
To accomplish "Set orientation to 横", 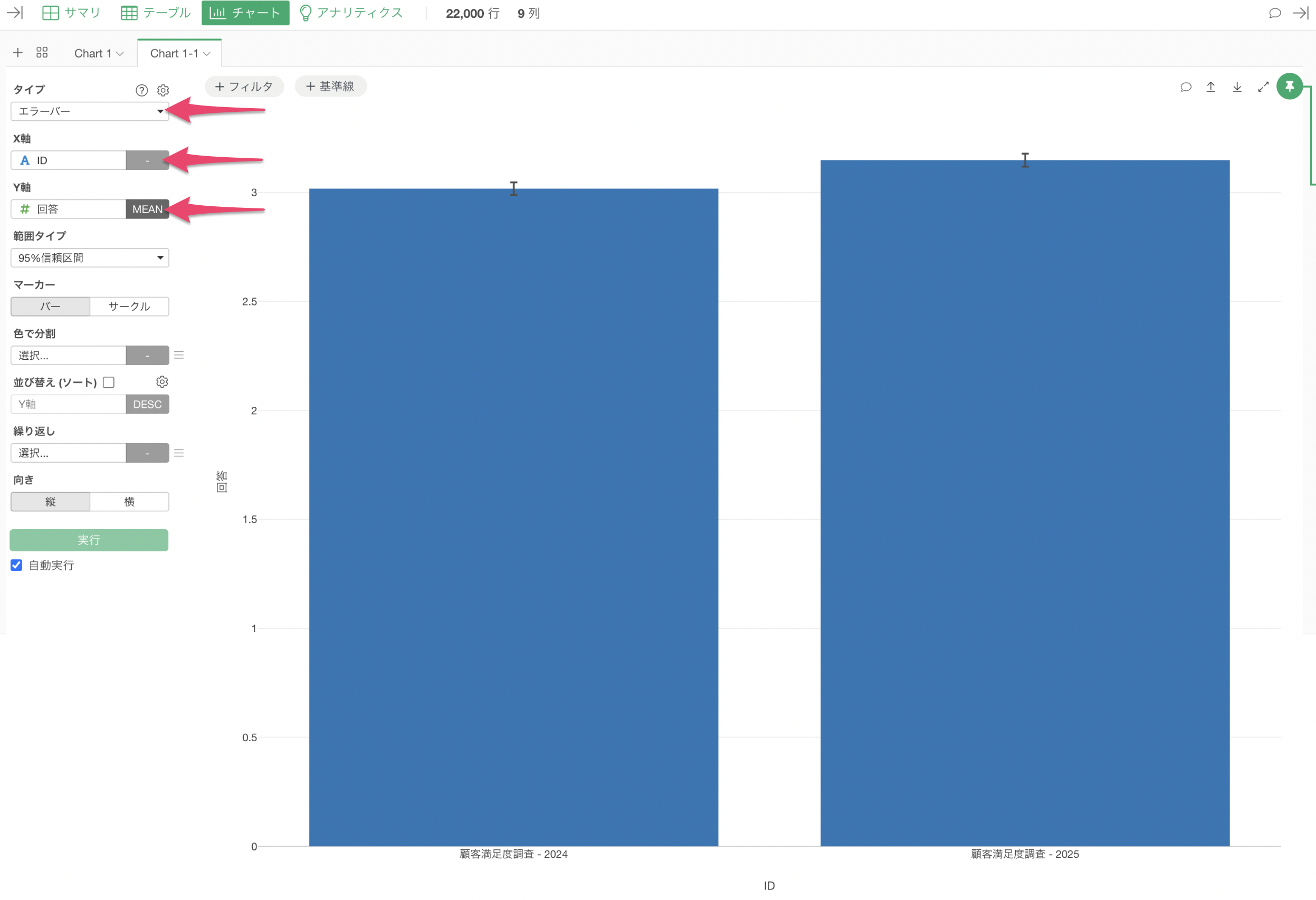I will click(x=129, y=502).
